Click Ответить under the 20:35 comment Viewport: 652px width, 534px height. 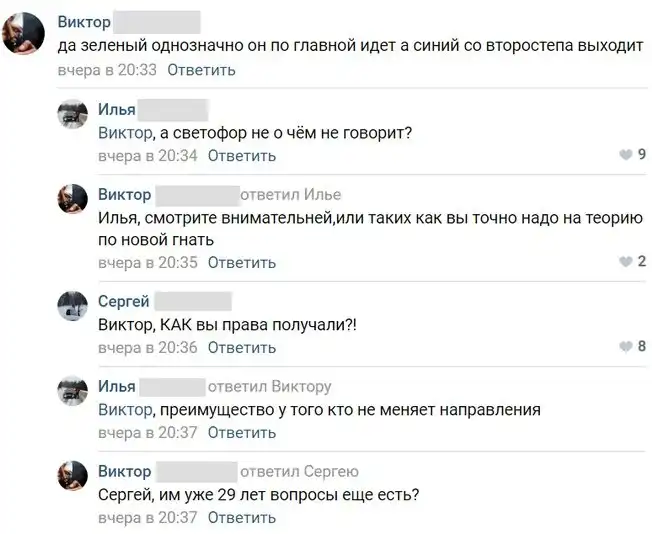pyautogui.click(x=242, y=263)
